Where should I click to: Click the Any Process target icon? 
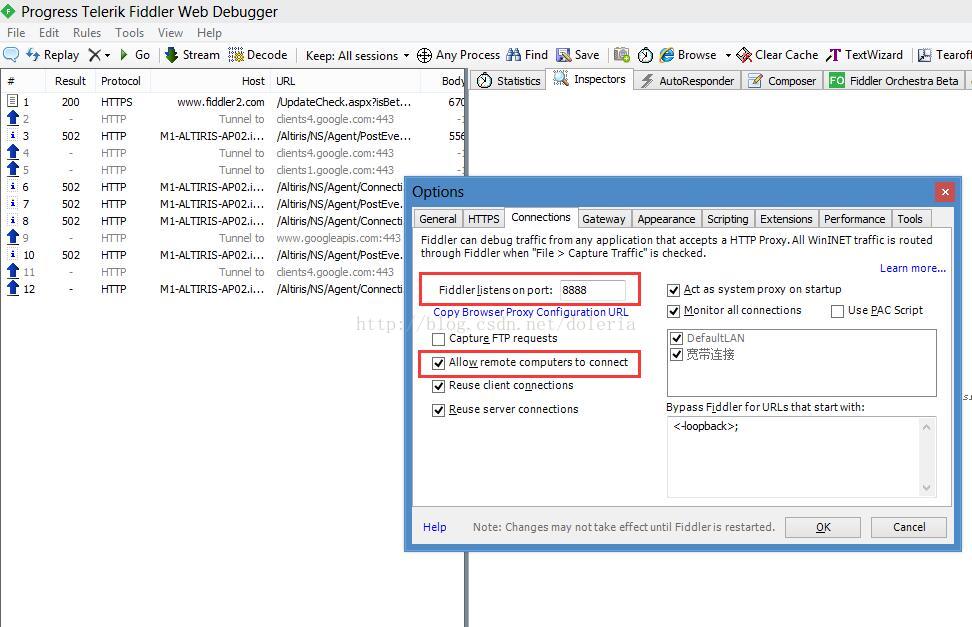(424, 55)
